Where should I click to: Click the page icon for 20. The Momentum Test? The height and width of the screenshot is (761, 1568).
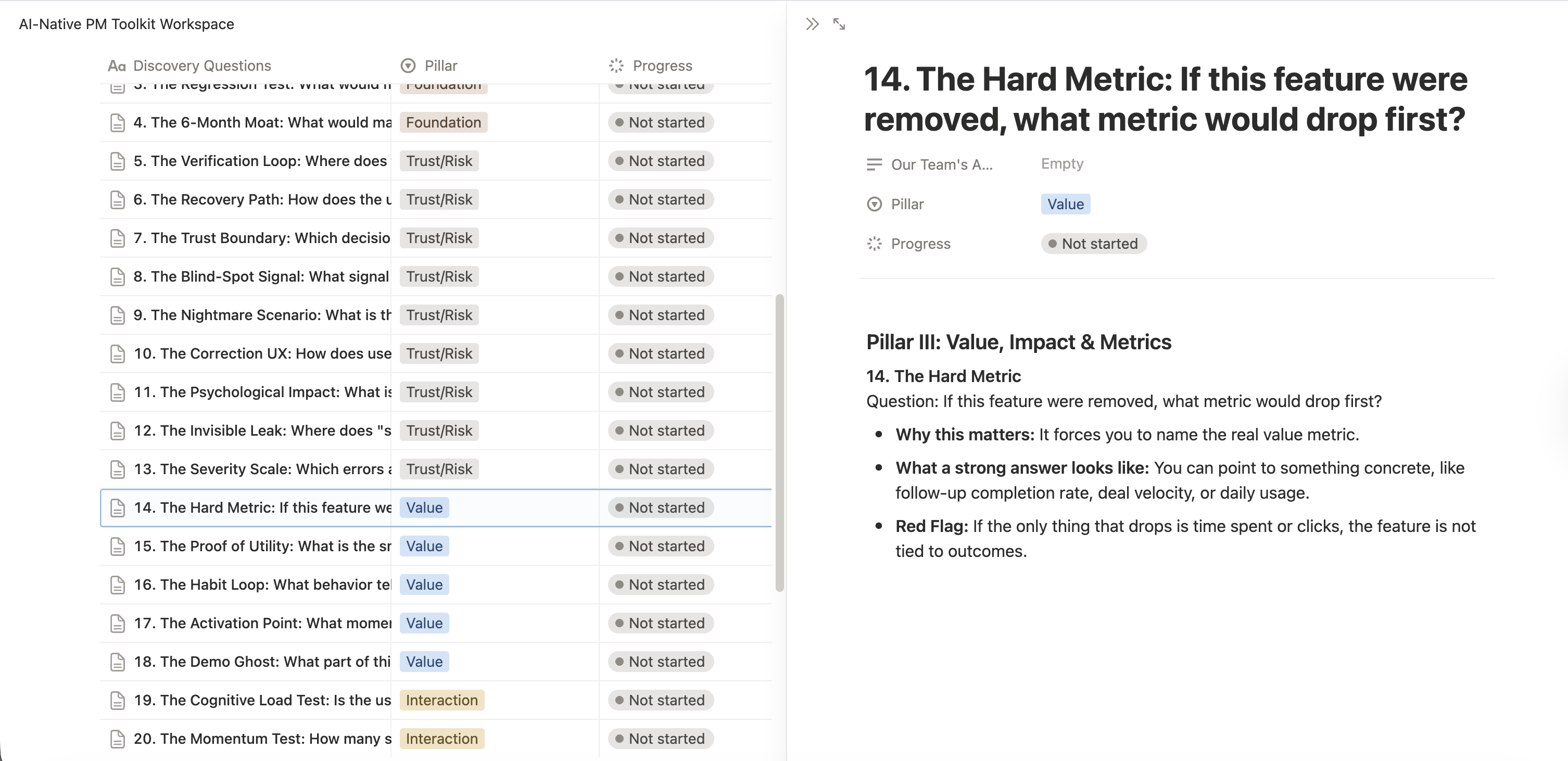pyautogui.click(x=118, y=739)
